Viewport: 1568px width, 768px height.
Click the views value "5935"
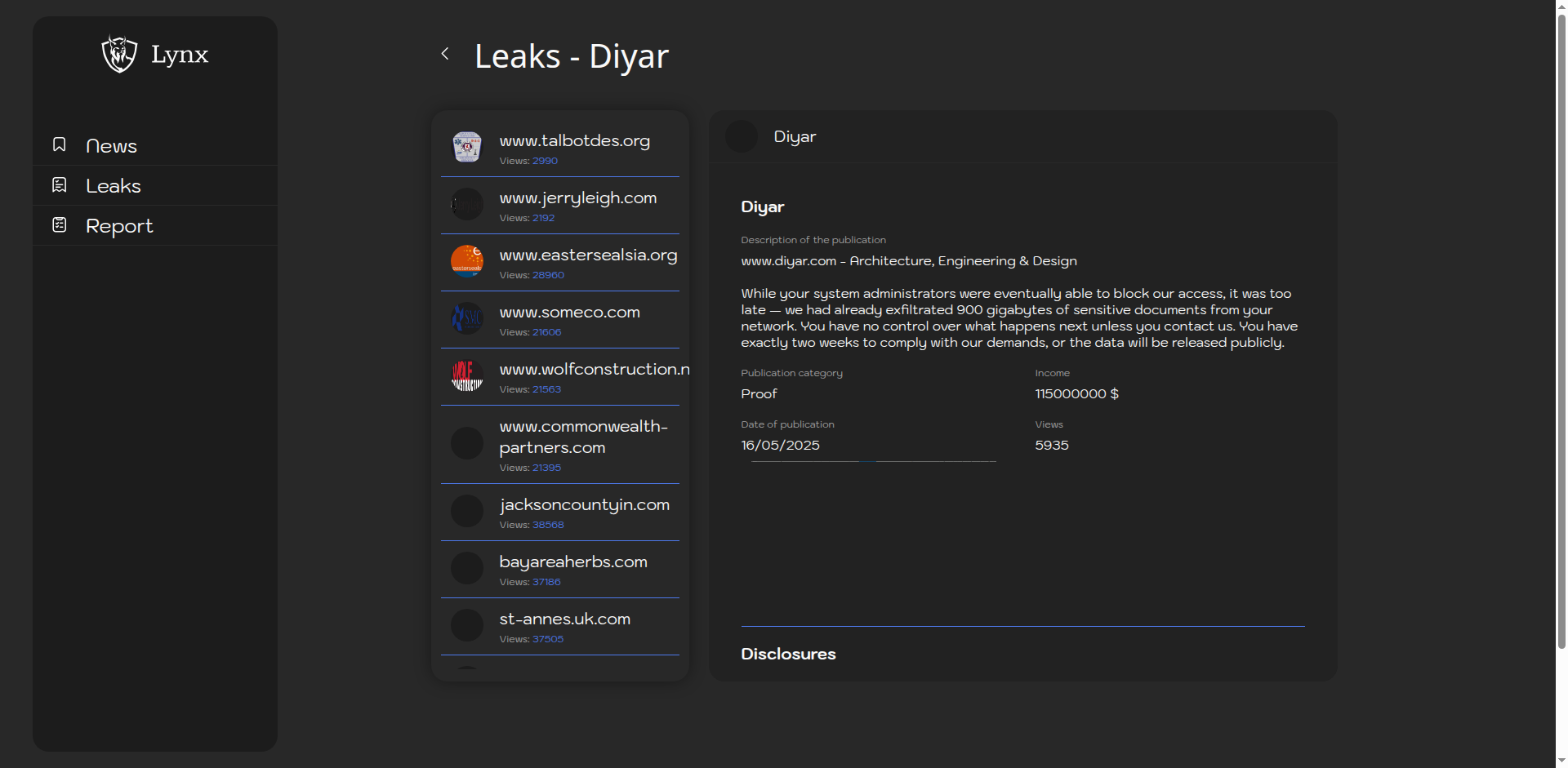coord(1052,446)
